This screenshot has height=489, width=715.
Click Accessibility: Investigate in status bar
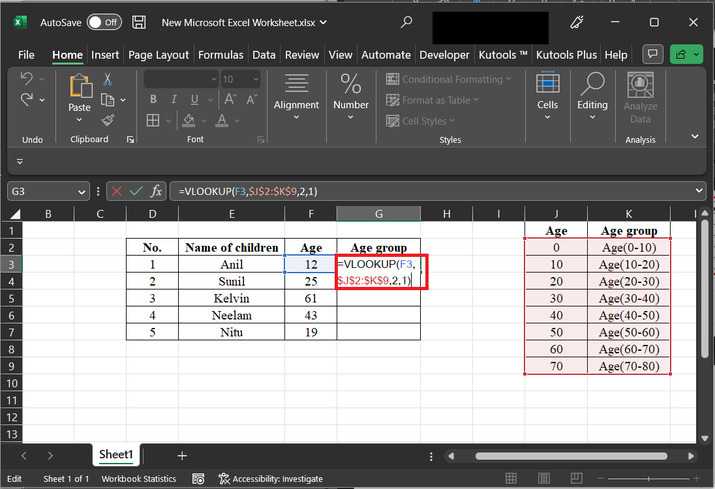pos(270,479)
